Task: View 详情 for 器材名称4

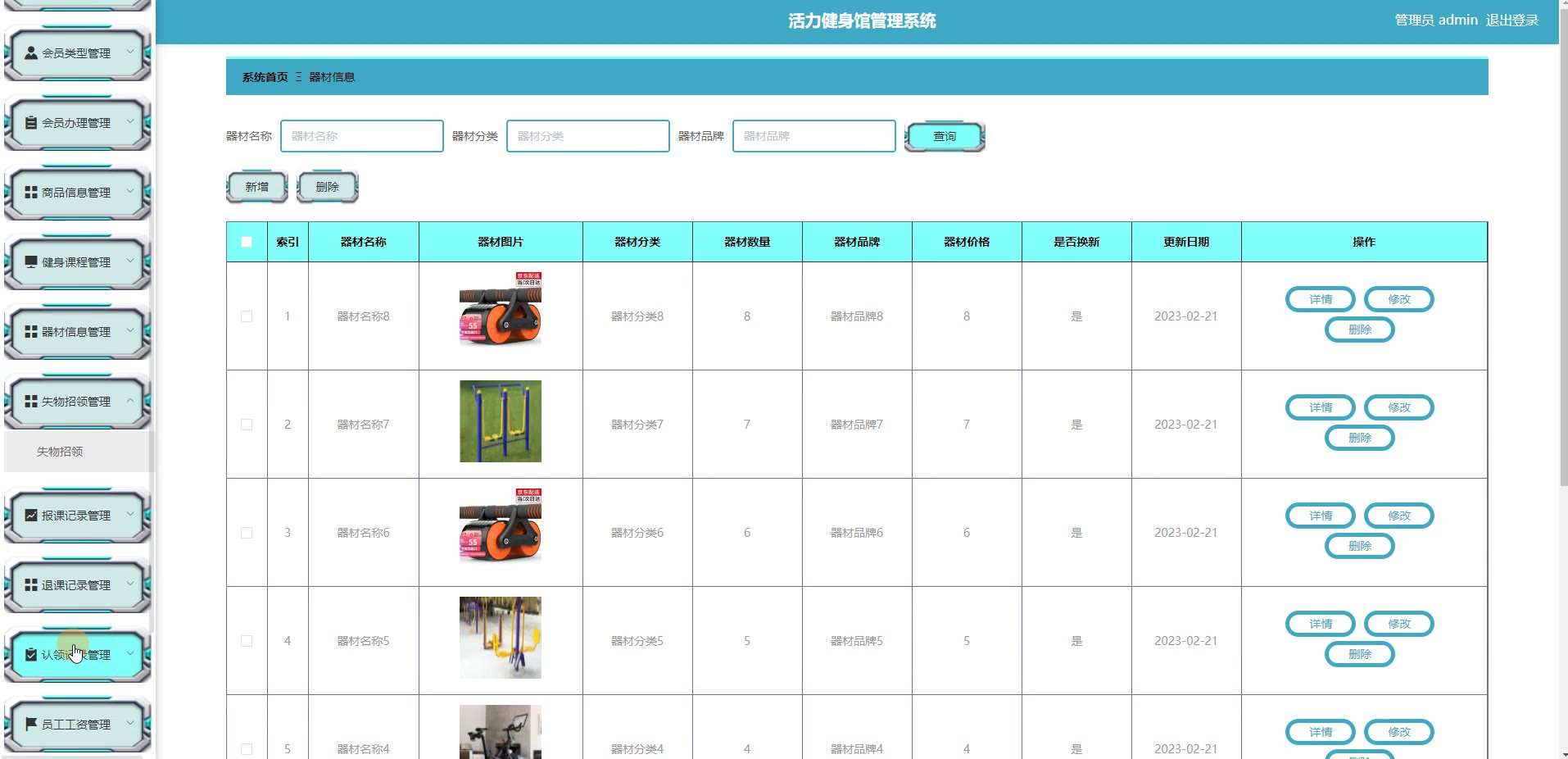Action: [x=1321, y=732]
